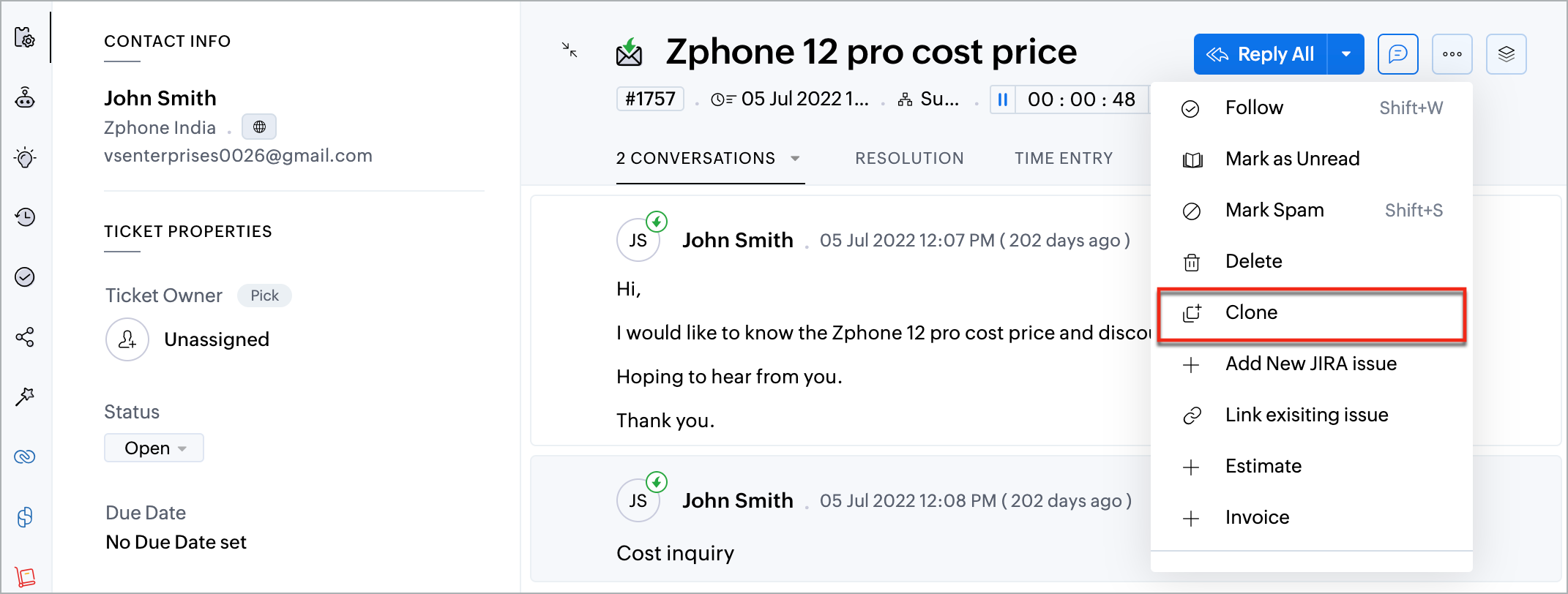Expand the Reply All dropdown arrow
Image resolution: width=1568 pixels, height=594 pixels.
point(1345,54)
